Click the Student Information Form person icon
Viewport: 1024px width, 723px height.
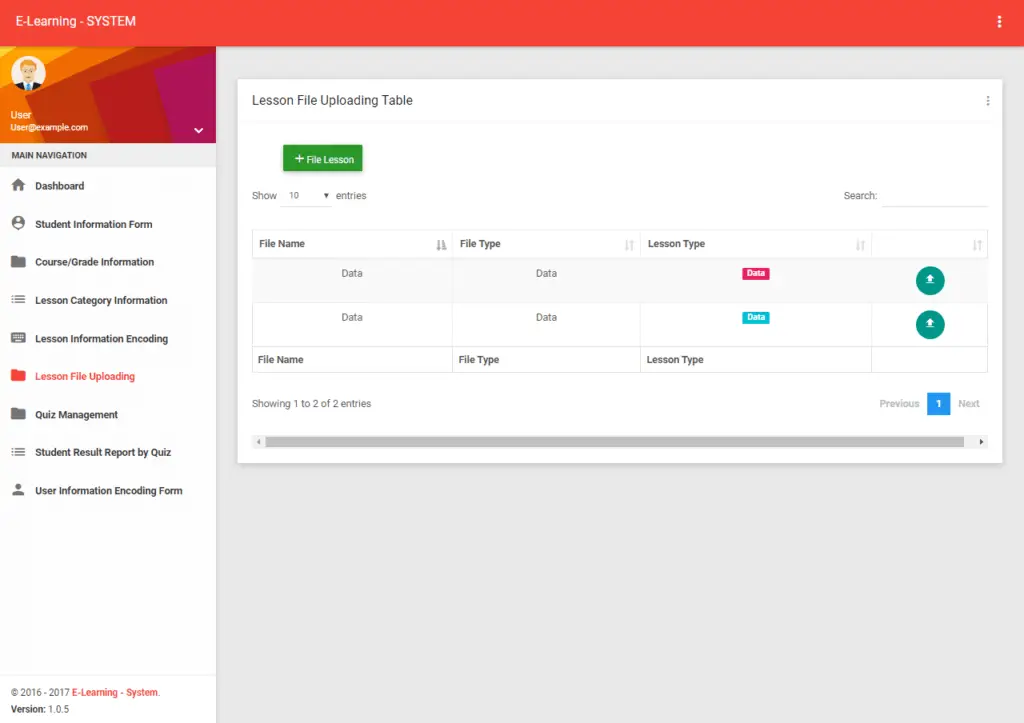[18, 223]
